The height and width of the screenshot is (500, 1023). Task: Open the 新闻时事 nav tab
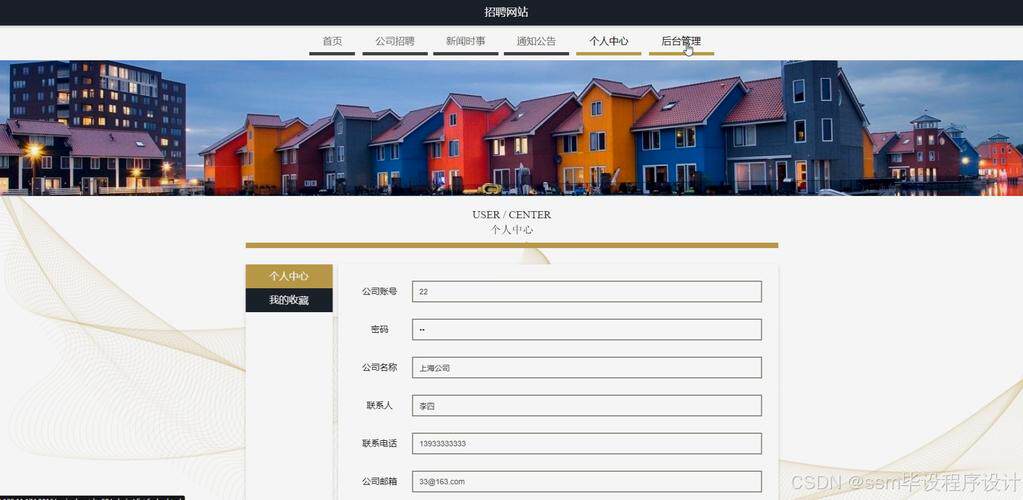pyautogui.click(x=466, y=41)
